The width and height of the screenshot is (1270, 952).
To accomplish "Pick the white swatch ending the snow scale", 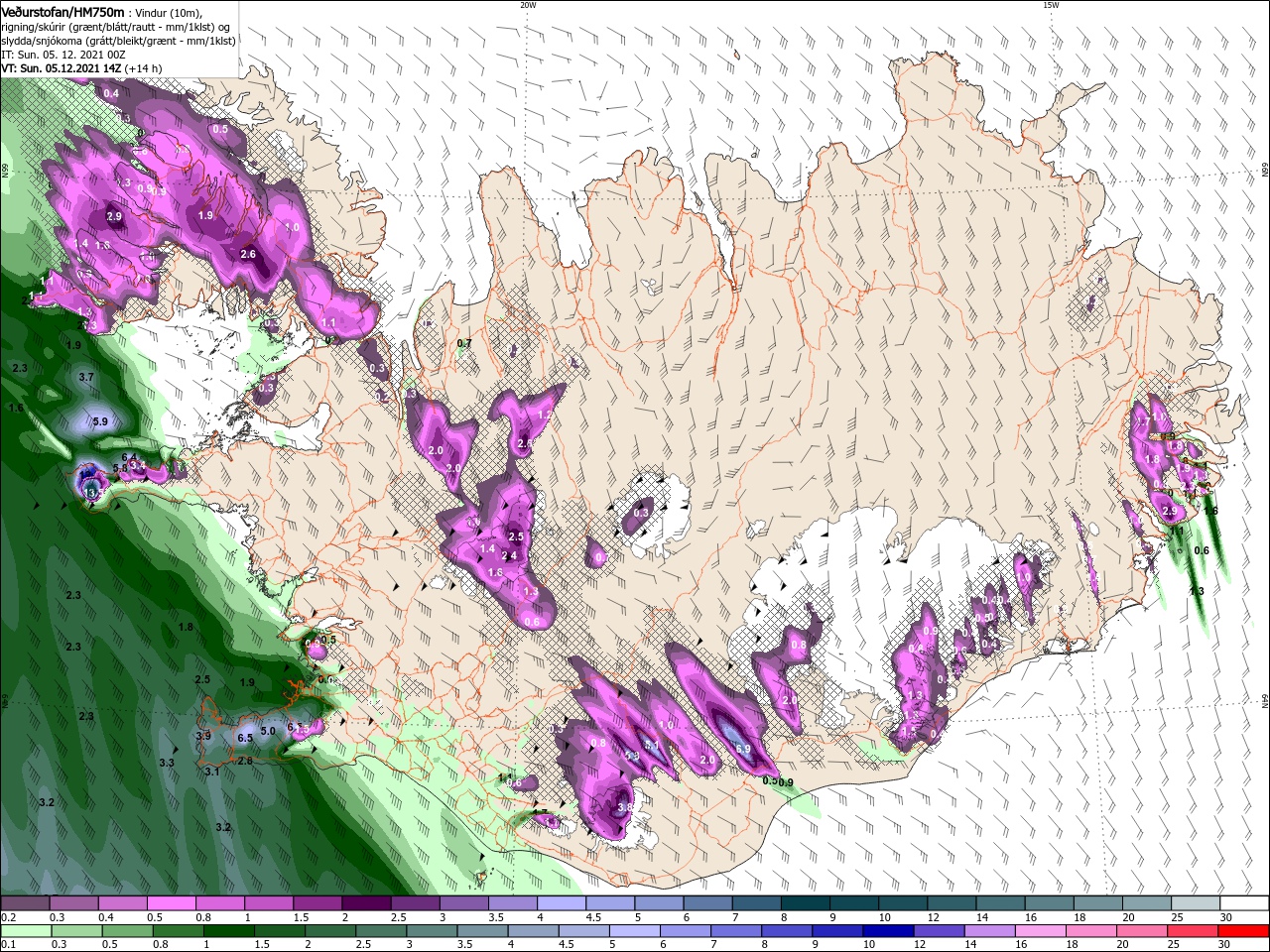I will (1244, 903).
